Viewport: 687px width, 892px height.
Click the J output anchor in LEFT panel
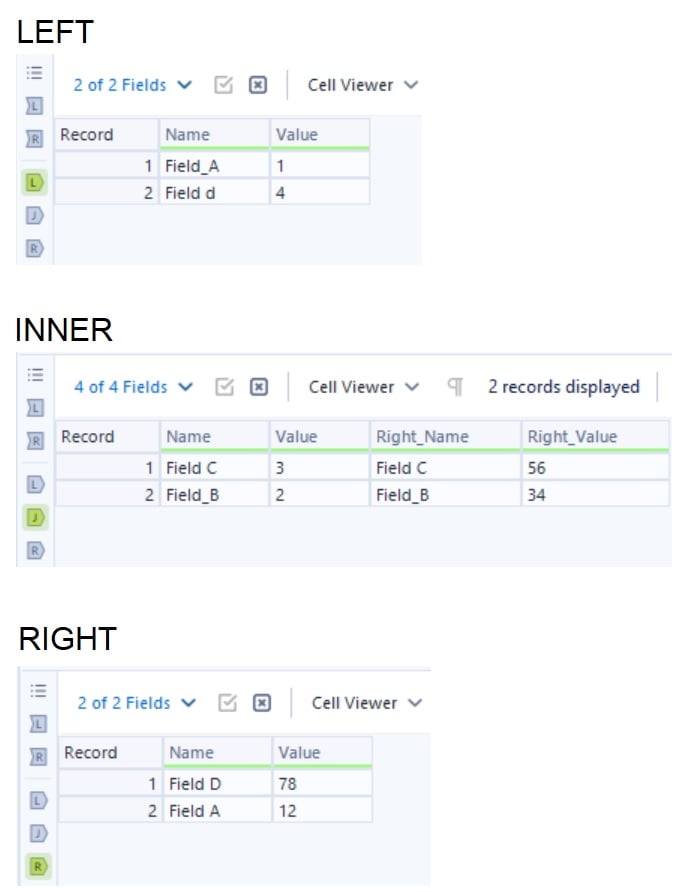[35, 216]
